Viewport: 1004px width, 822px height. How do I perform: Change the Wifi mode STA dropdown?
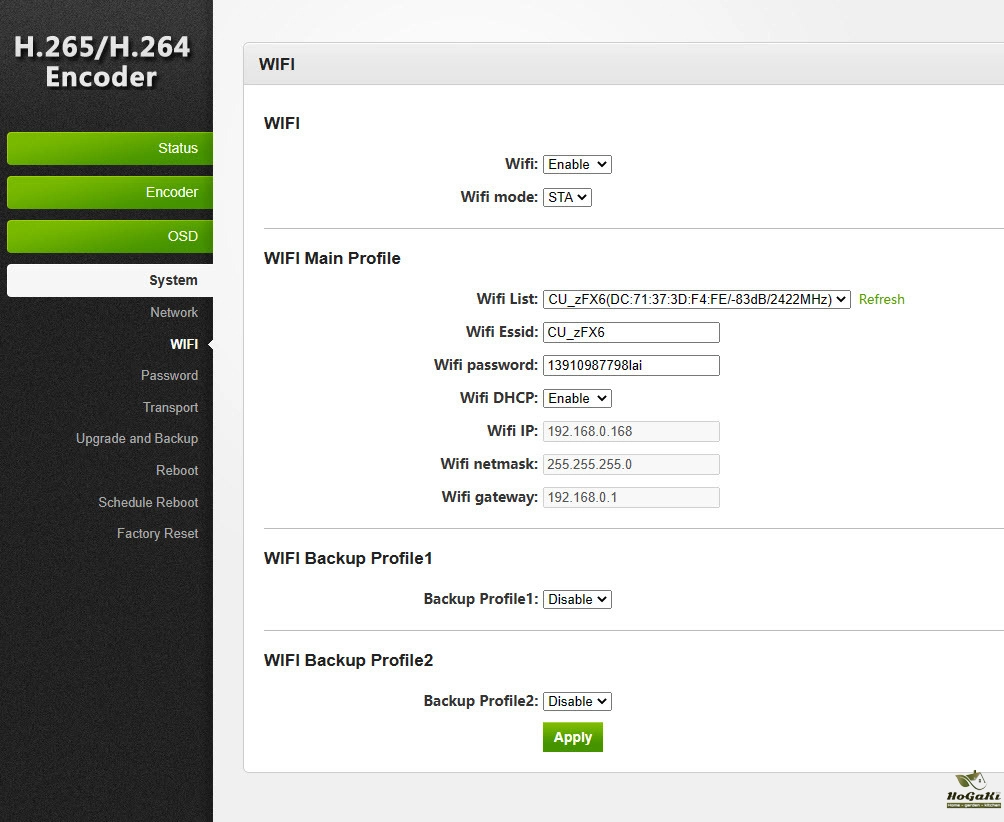[x=567, y=197]
